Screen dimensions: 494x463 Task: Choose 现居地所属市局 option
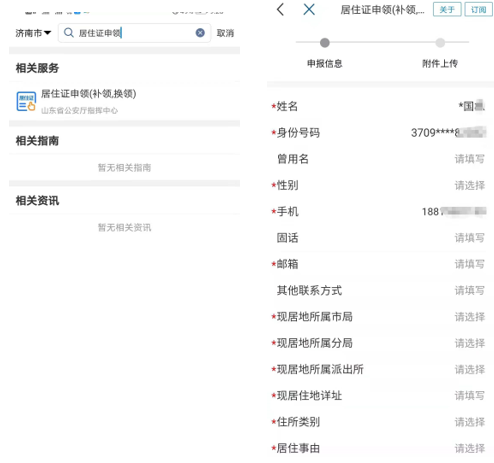379,317
